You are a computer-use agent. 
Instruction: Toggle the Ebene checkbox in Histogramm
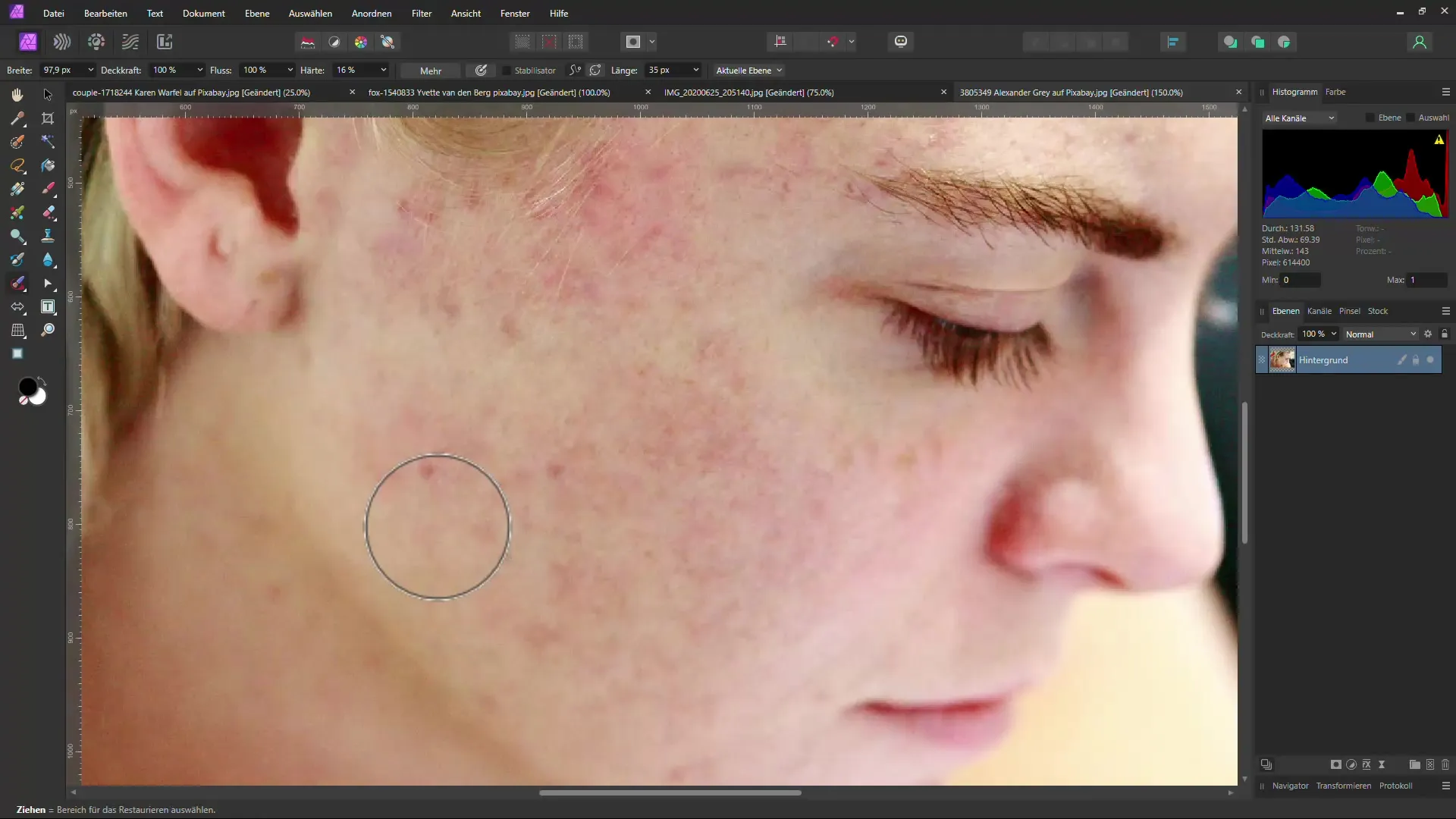point(1370,118)
